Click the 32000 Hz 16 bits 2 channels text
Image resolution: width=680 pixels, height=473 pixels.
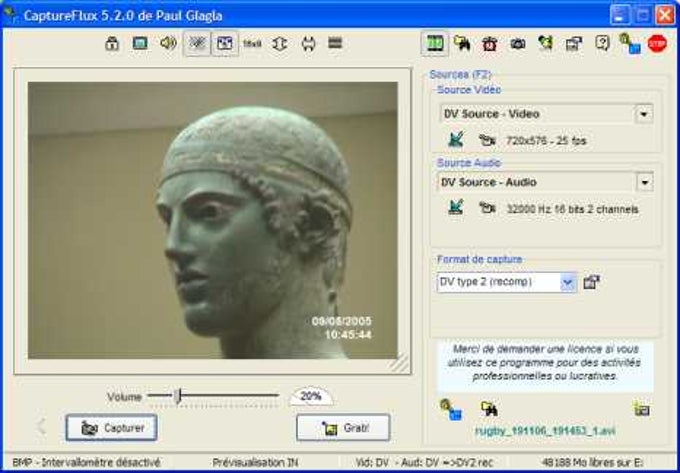tap(573, 209)
